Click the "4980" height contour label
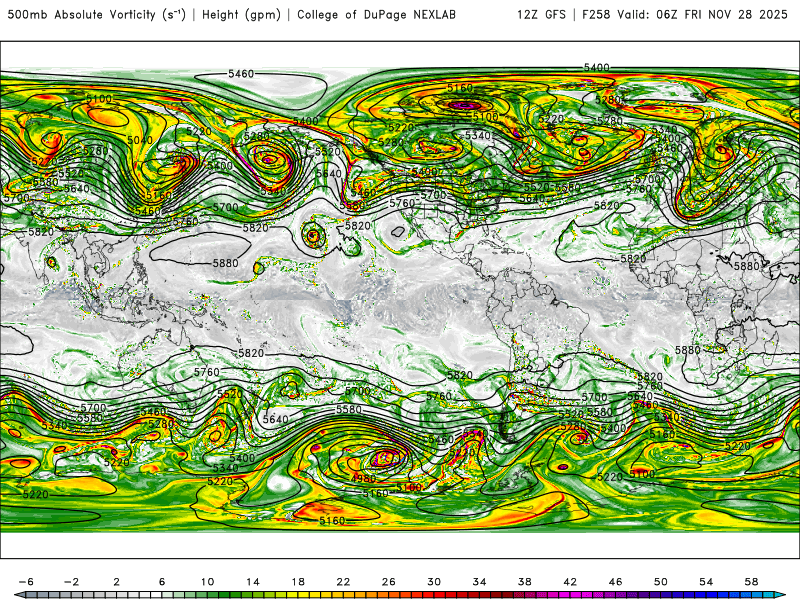 click(x=363, y=479)
